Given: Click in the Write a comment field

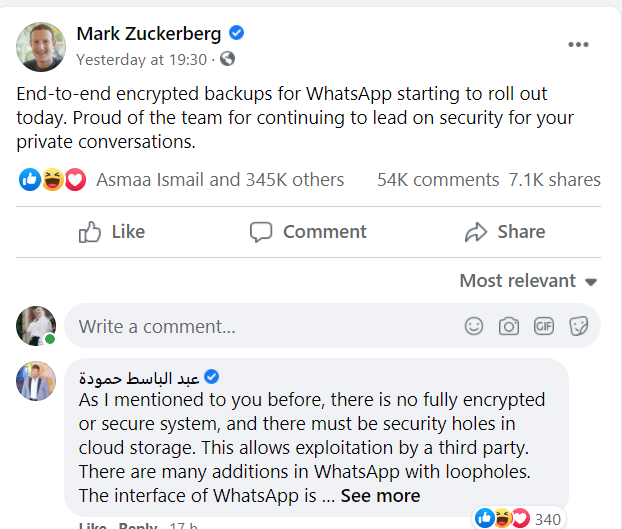Looking at the screenshot, I should click(260, 326).
